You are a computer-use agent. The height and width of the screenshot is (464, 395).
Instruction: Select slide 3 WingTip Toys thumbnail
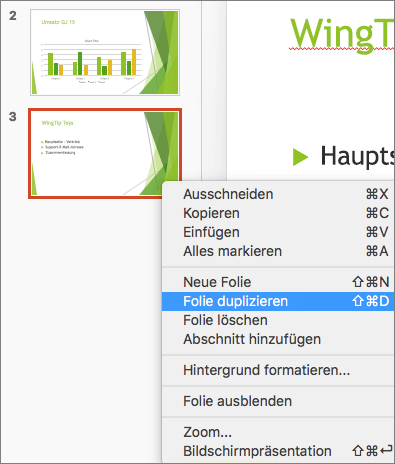(x=105, y=153)
